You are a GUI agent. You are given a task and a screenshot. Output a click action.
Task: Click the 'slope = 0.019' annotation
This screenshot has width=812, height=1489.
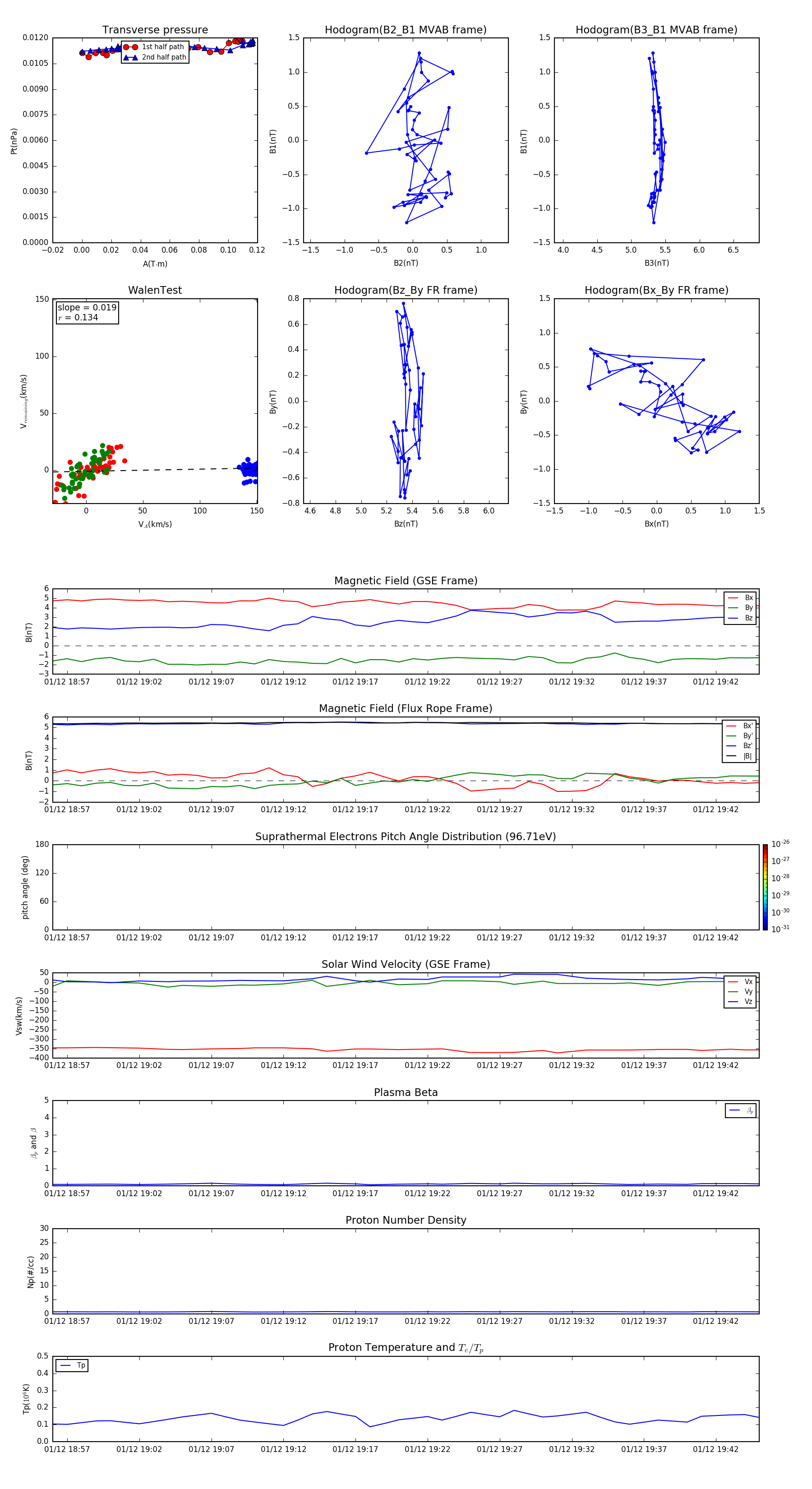coord(87,308)
